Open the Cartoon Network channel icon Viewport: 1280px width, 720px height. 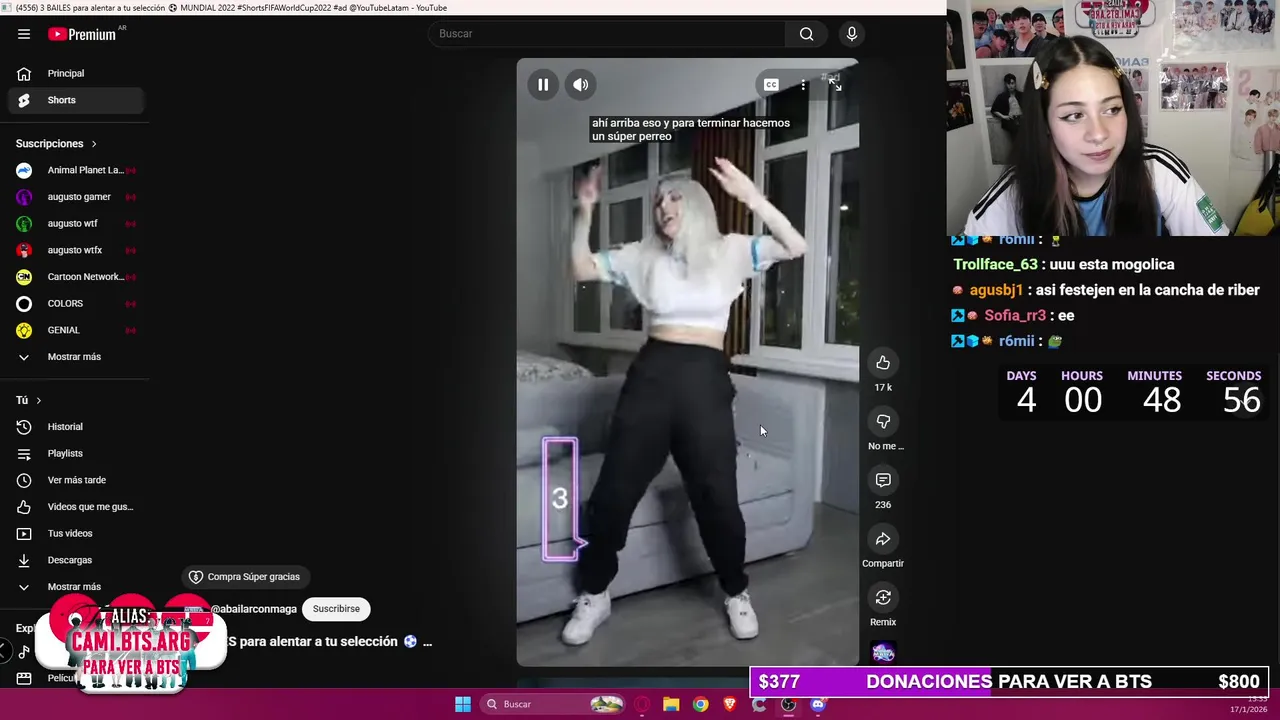[x=24, y=277]
